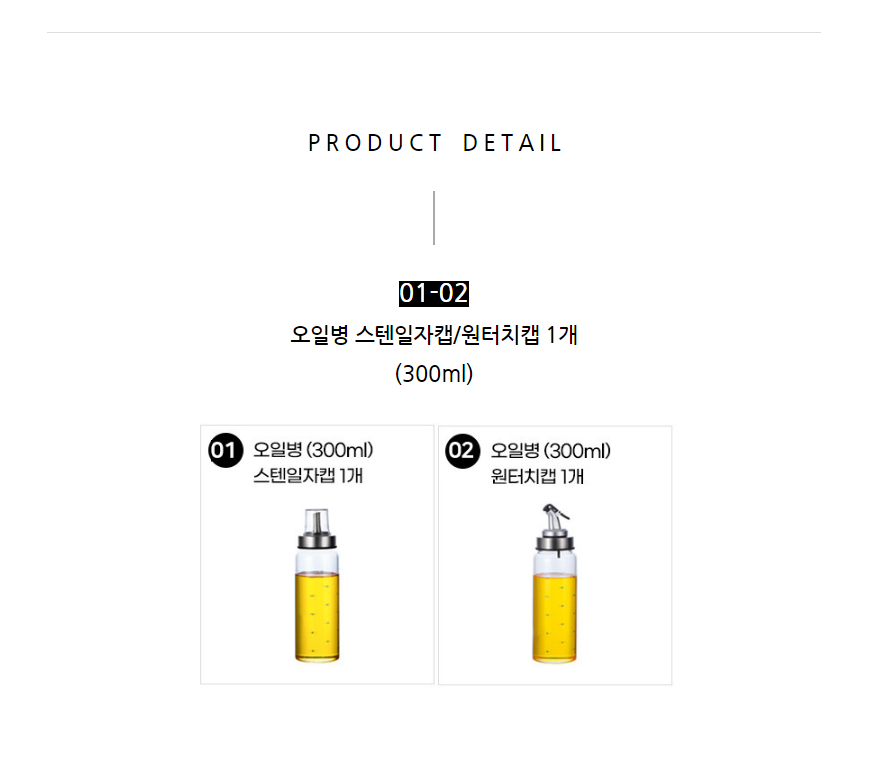Click the 원터치캡 1개 text

tap(537, 477)
